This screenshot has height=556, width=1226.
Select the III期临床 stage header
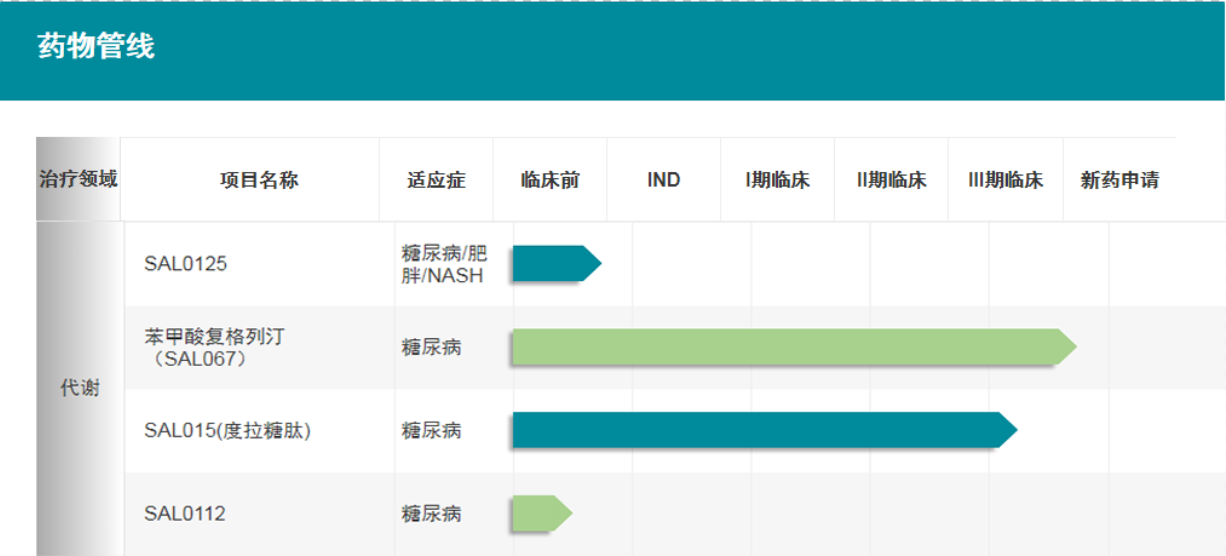(1005, 180)
